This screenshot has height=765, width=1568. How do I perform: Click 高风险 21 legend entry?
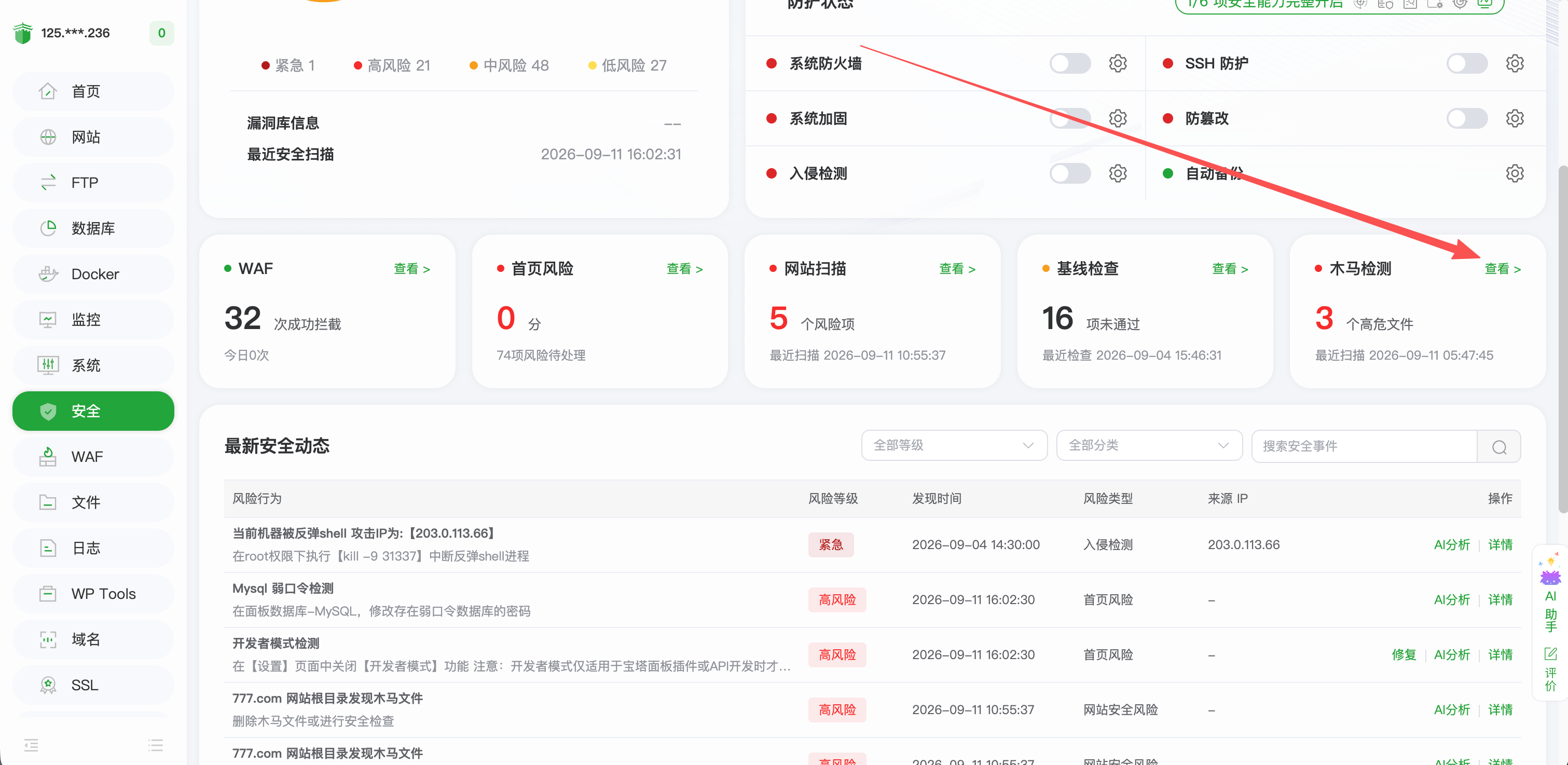point(392,65)
